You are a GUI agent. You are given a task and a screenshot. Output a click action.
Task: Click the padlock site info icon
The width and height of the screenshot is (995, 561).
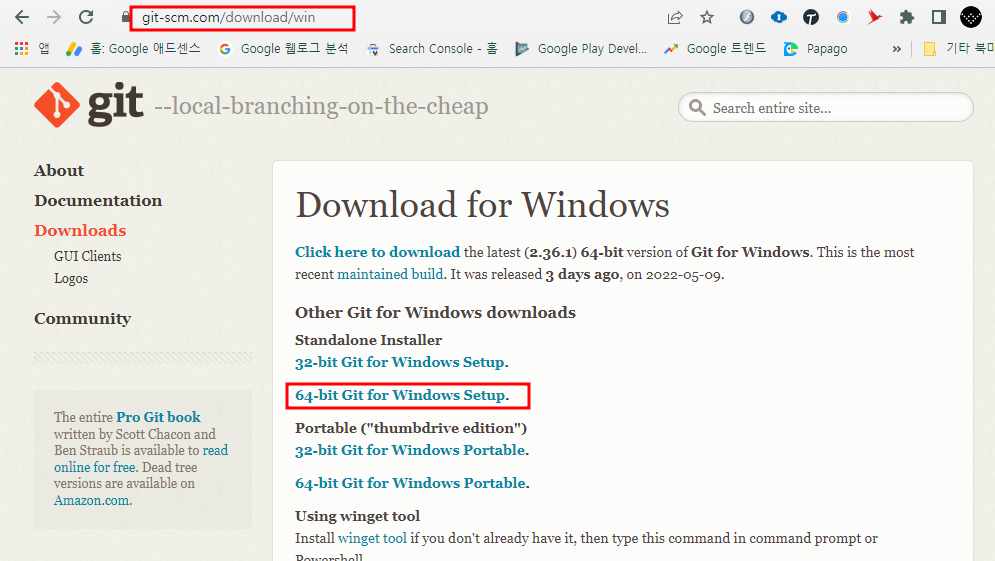pyautogui.click(x=125, y=17)
